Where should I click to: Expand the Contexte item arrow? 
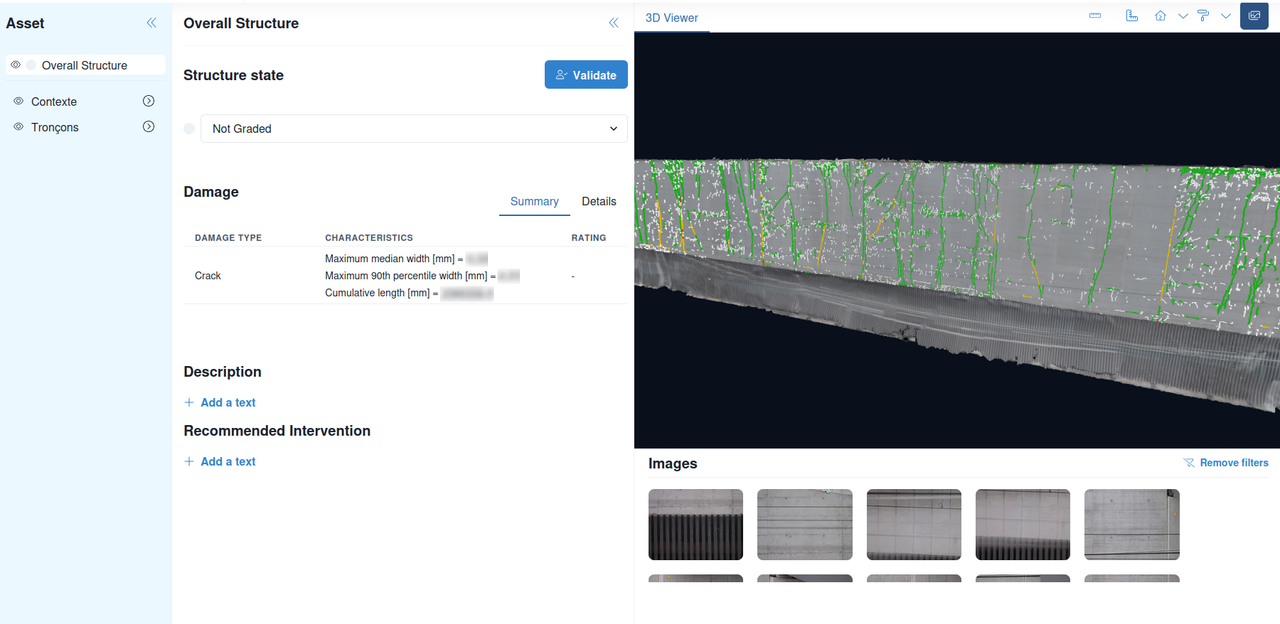(x=149, y=101)
